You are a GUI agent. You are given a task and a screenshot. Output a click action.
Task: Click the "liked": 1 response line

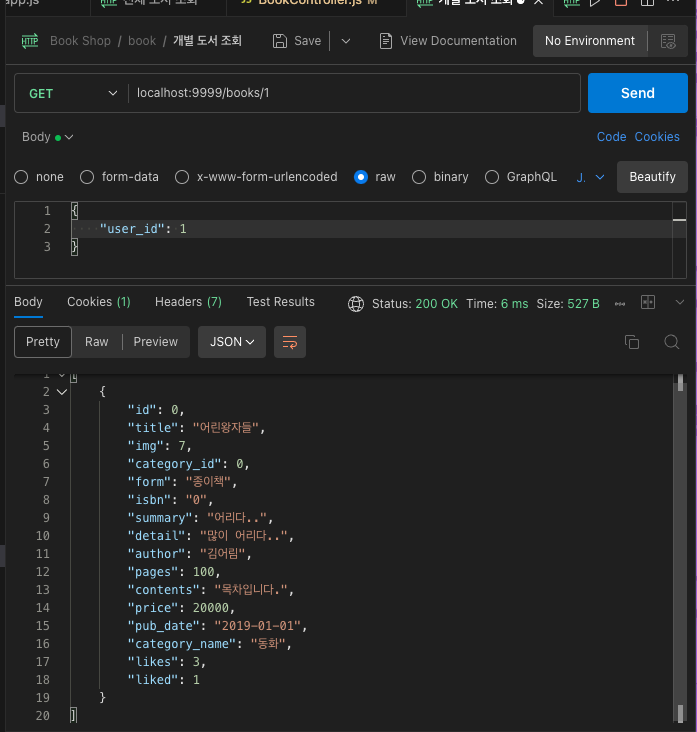click(164, 680)
